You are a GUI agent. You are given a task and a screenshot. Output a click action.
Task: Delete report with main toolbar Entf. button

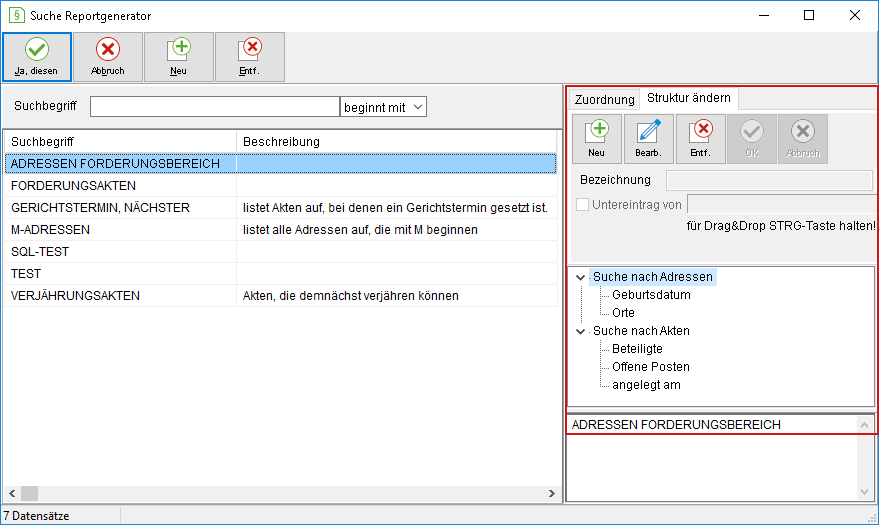(250, 57)
